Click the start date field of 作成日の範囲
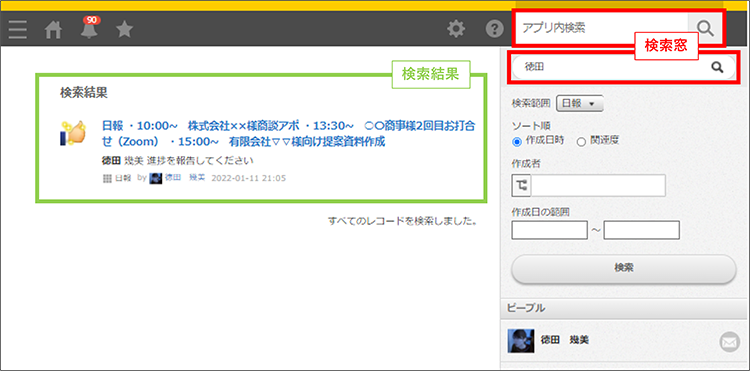 pos(550,230)
